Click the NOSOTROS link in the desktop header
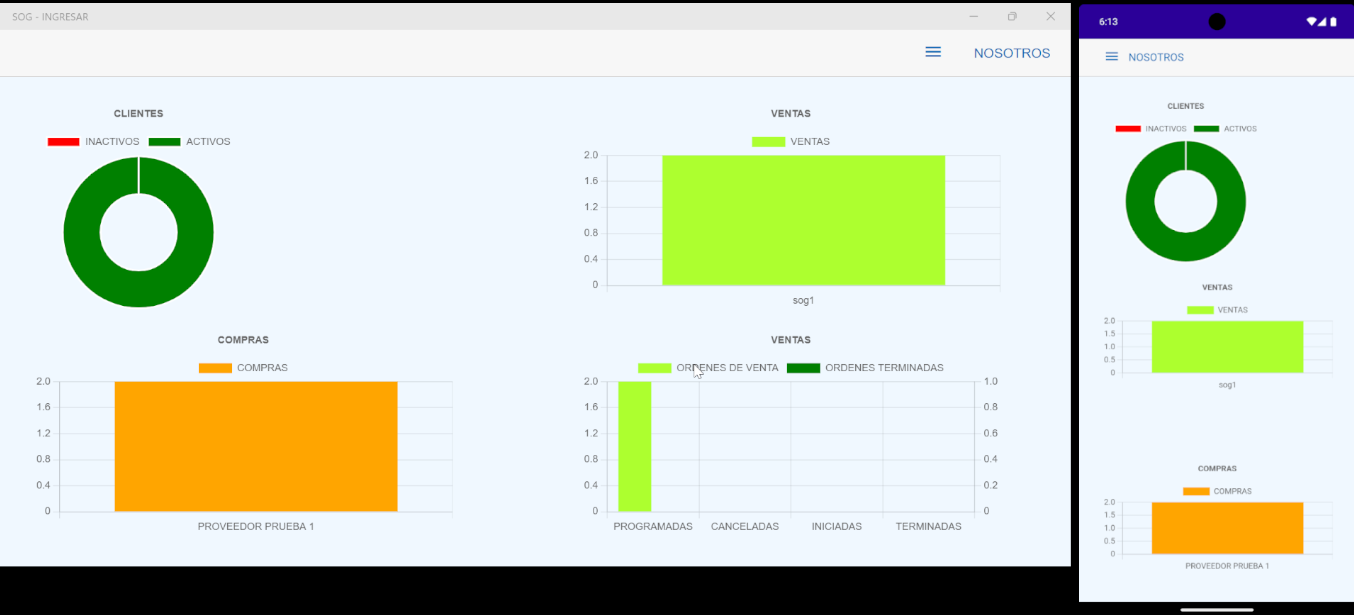The image size is (1354, 615). pos(1011,53)
